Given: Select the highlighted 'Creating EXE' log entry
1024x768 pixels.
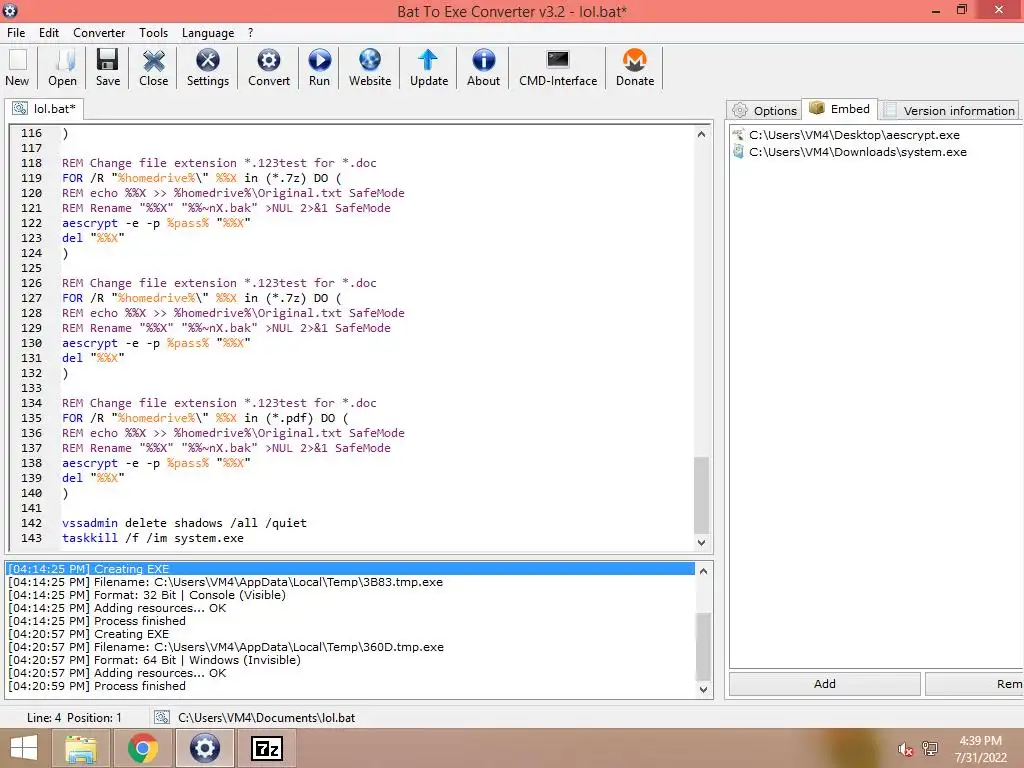Looking at the screenshot, I should 351,569.
